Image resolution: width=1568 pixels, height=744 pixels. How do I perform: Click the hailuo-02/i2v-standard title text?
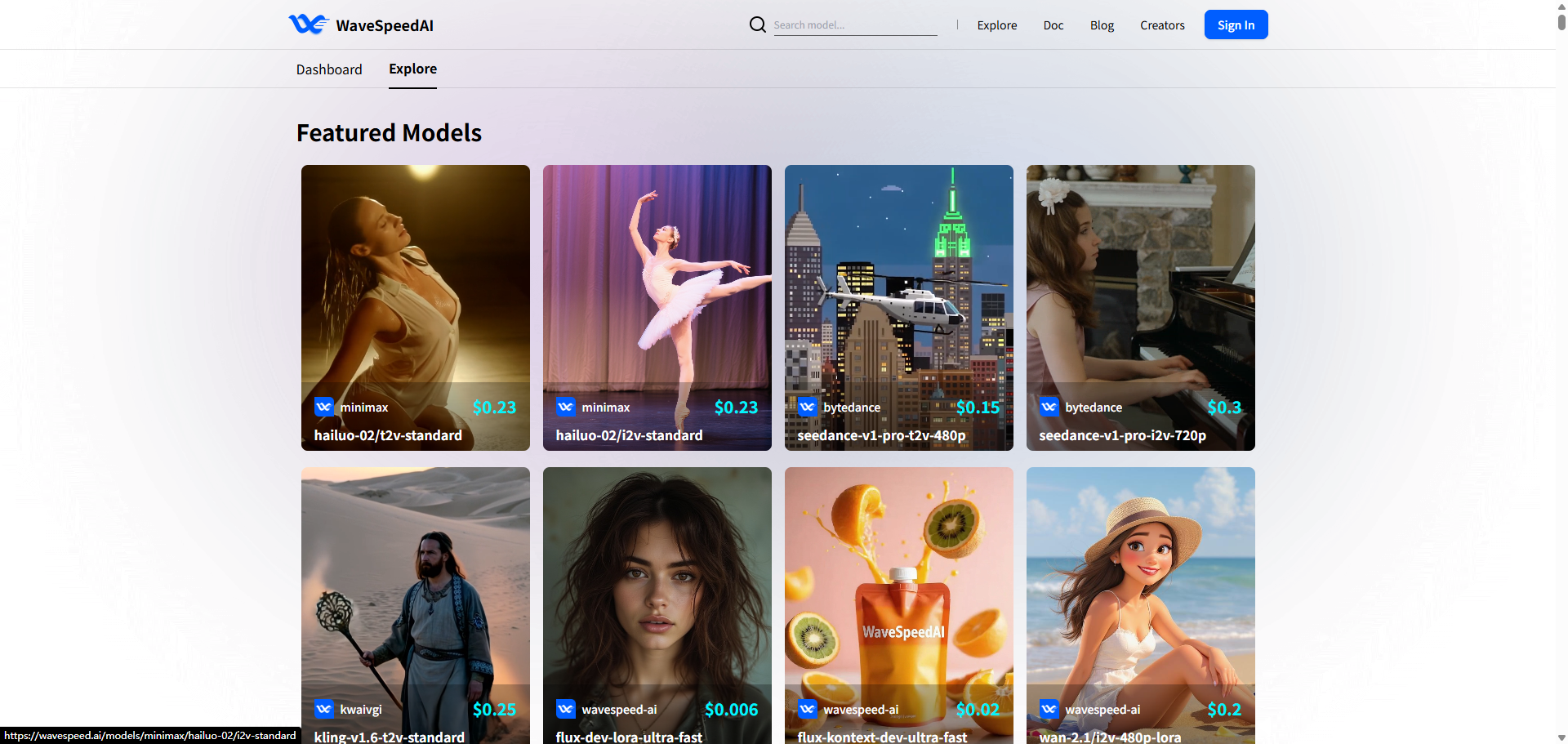click(629, 435)
